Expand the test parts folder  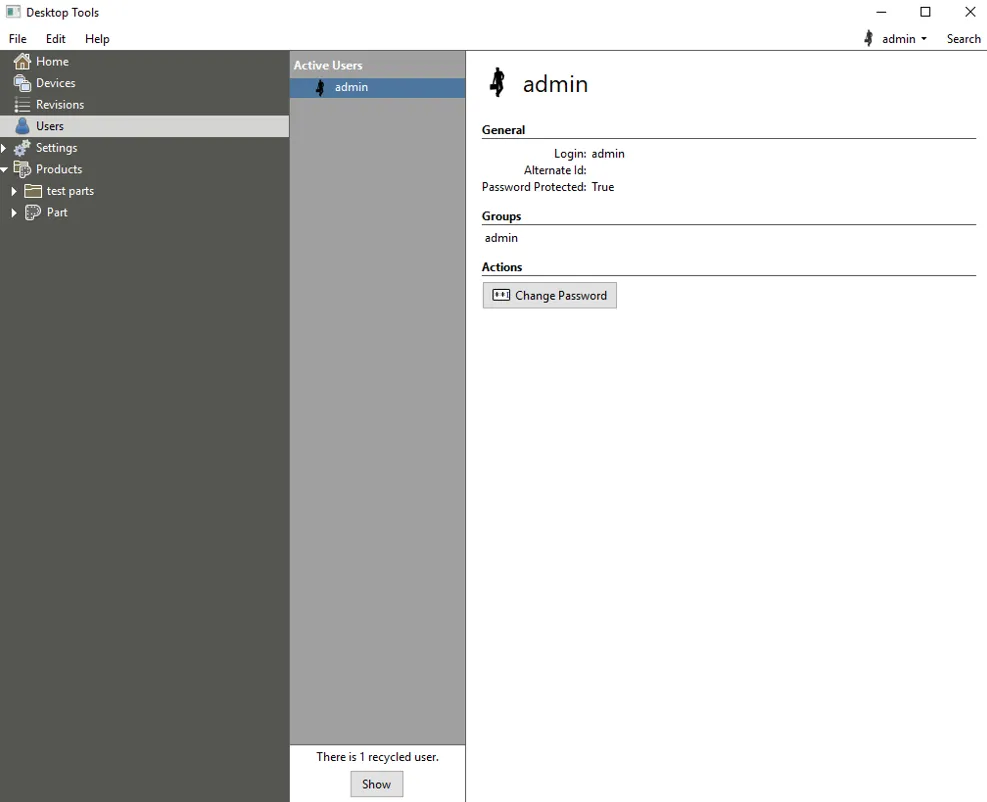click(14, 191)
